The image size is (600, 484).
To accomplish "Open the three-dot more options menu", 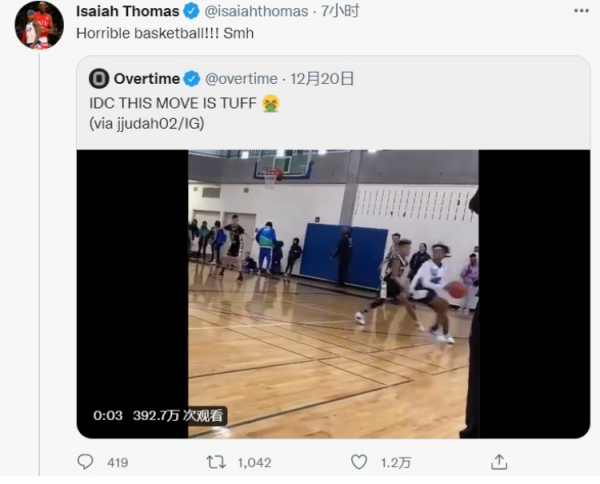I will (580, 11).
